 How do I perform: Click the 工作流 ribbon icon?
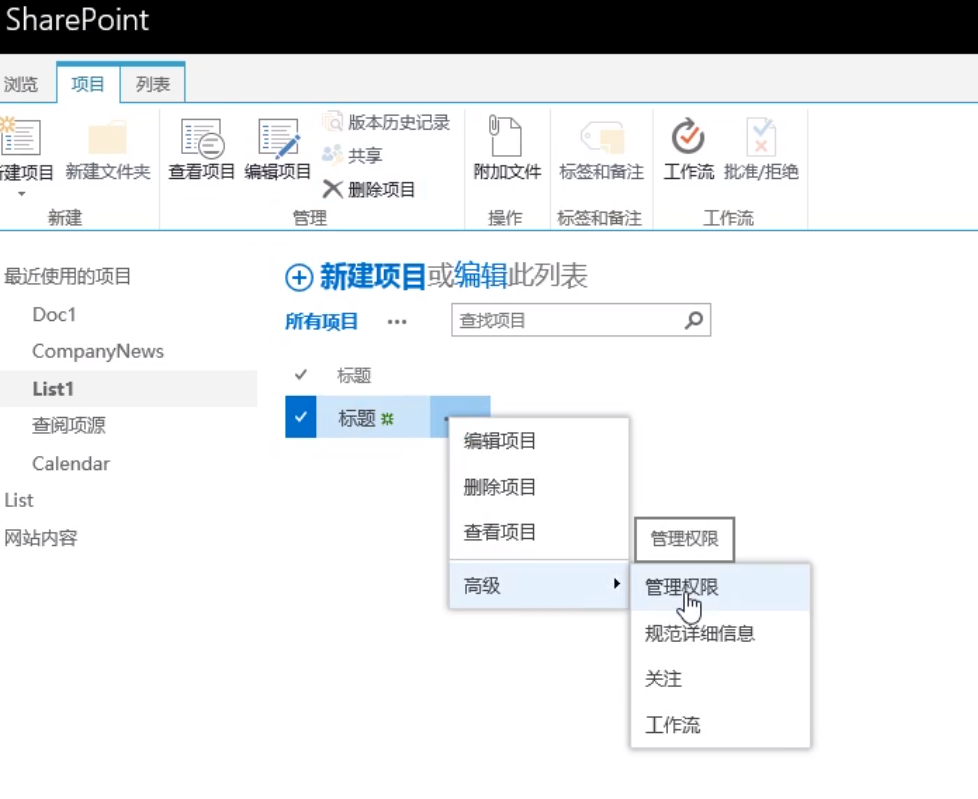[688, 136]
